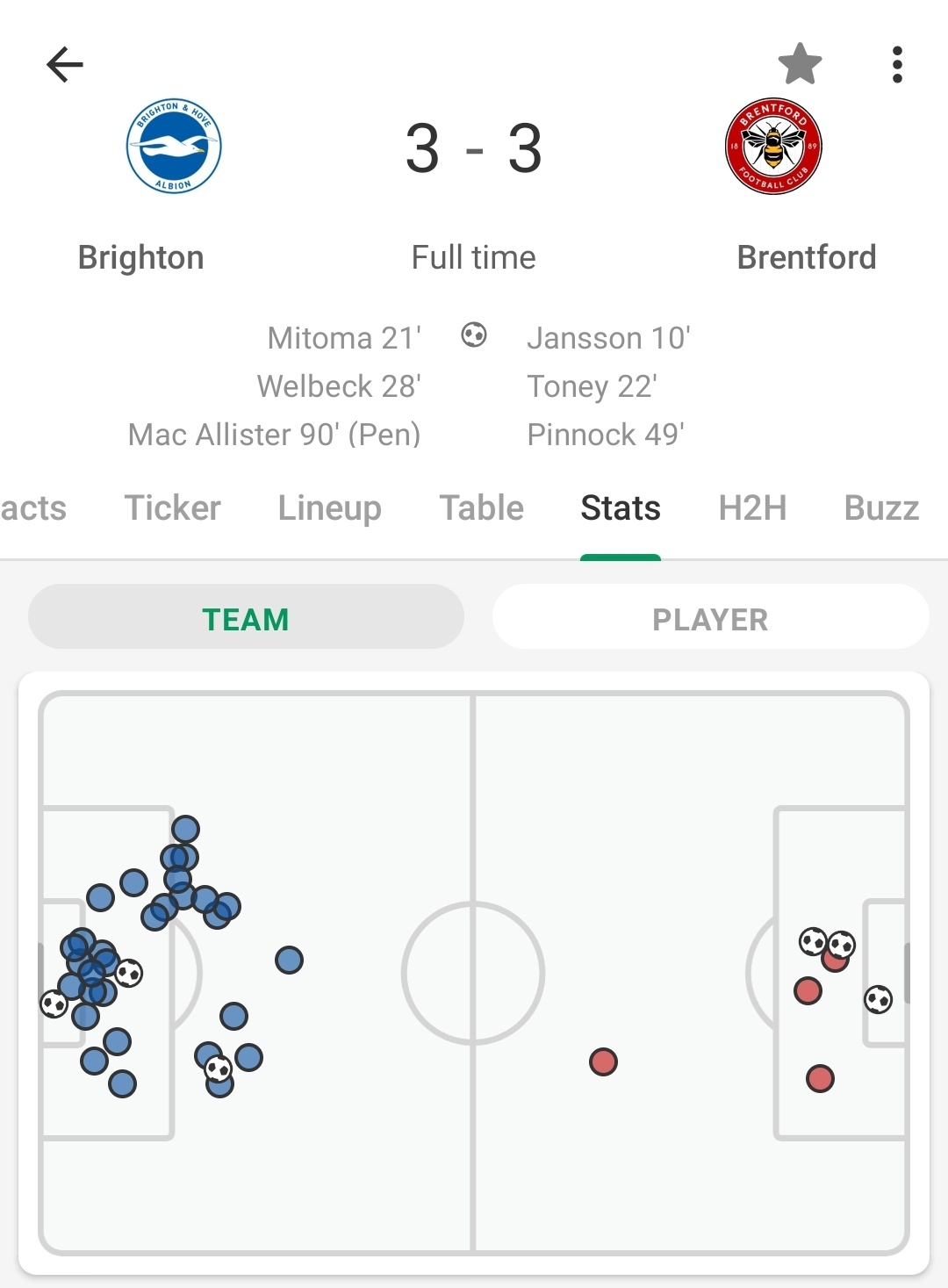Switch to PLAYER shot map view
The height and width of the screenshot is (1288, 948).
pos(710,617)
